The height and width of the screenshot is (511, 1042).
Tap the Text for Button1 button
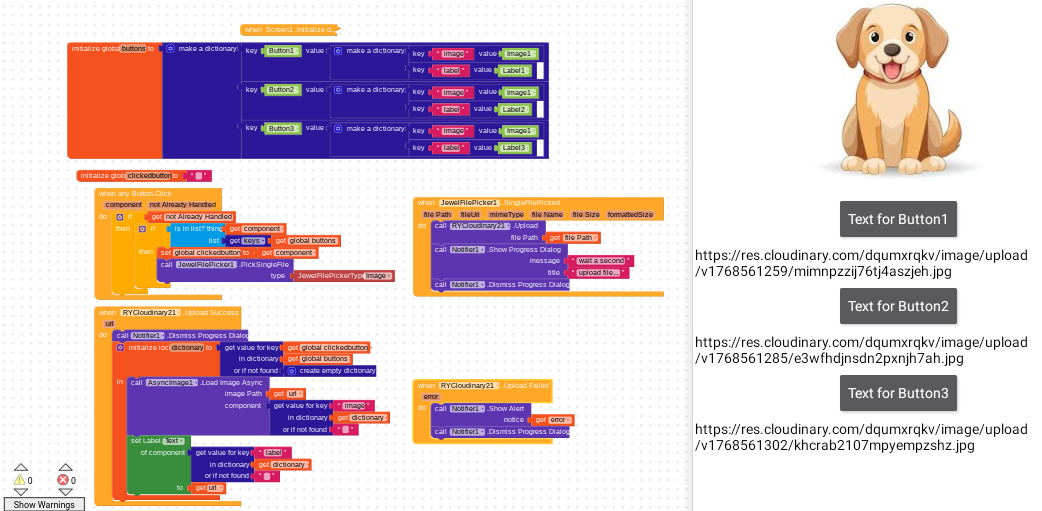pos(898,219)
